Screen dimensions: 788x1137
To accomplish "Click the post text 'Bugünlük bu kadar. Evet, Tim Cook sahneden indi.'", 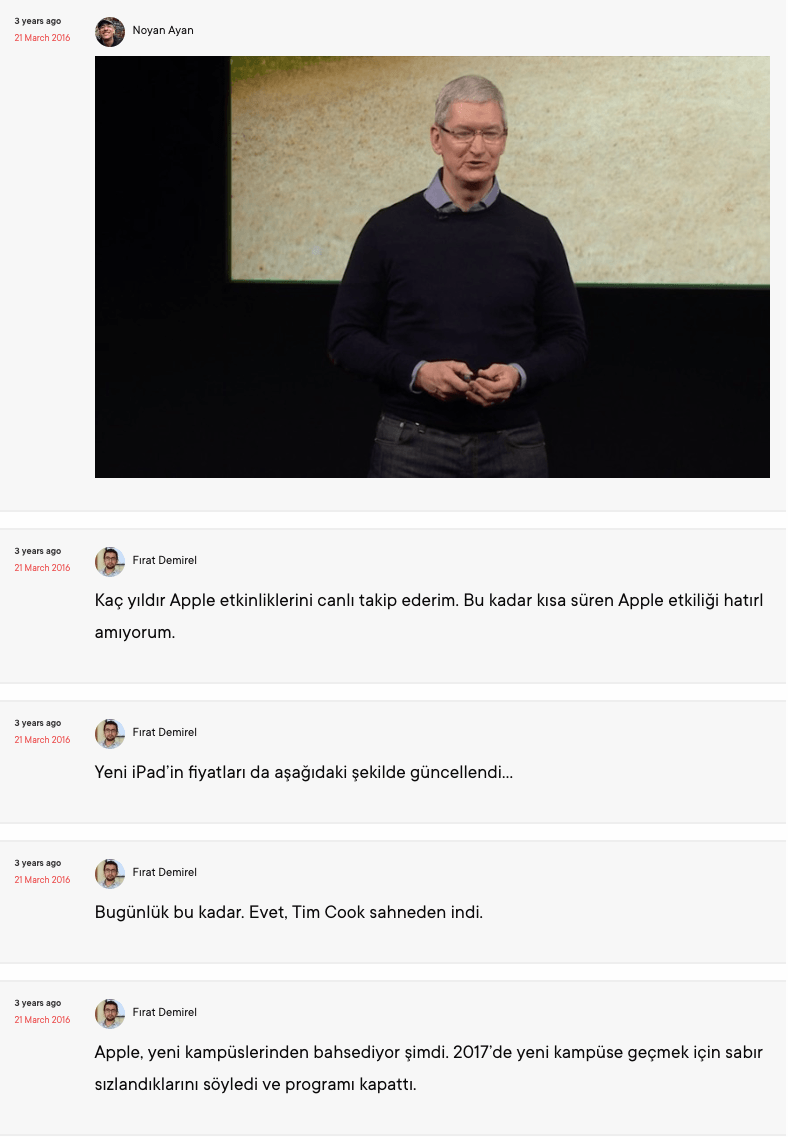I will pyautogui.click(x=289, y=912).
